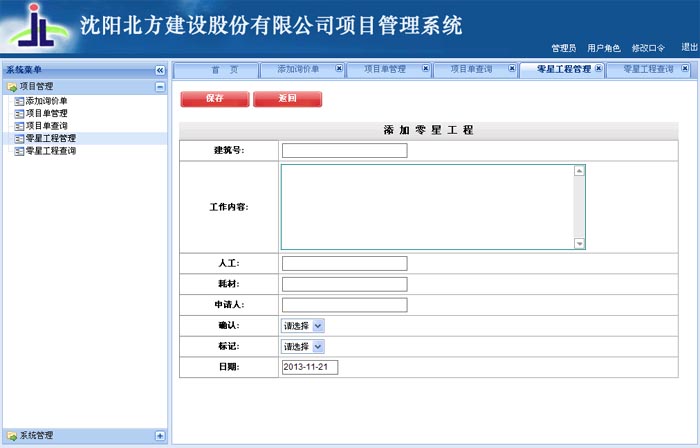Click the red 返回 button
Viewport: 700px width, 448px height.
[x=287, y=99]
